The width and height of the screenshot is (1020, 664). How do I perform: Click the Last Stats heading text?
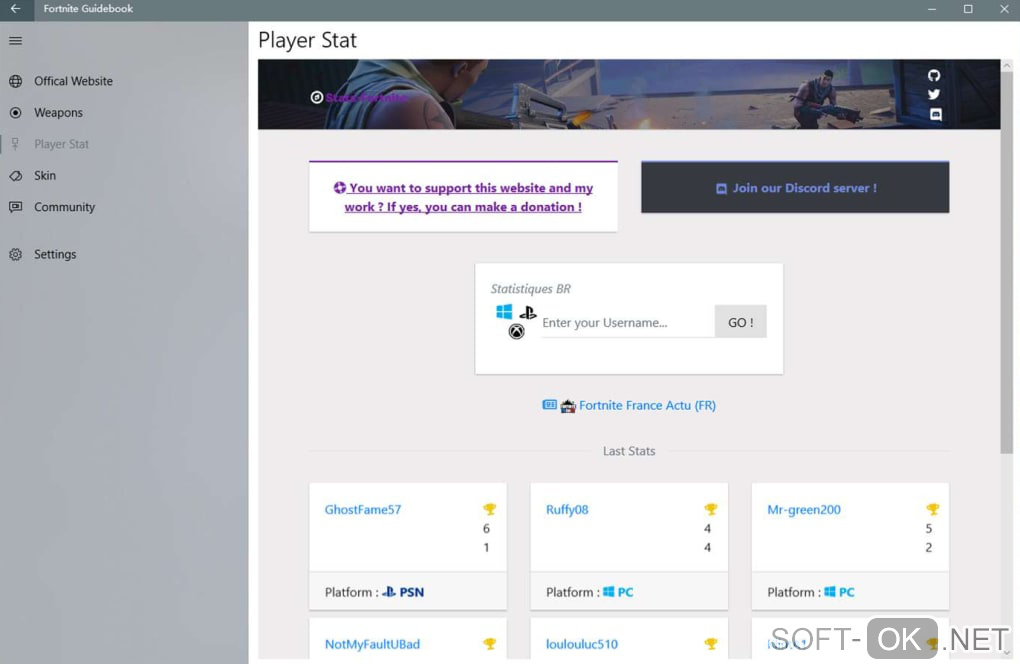tap(629, 451)
